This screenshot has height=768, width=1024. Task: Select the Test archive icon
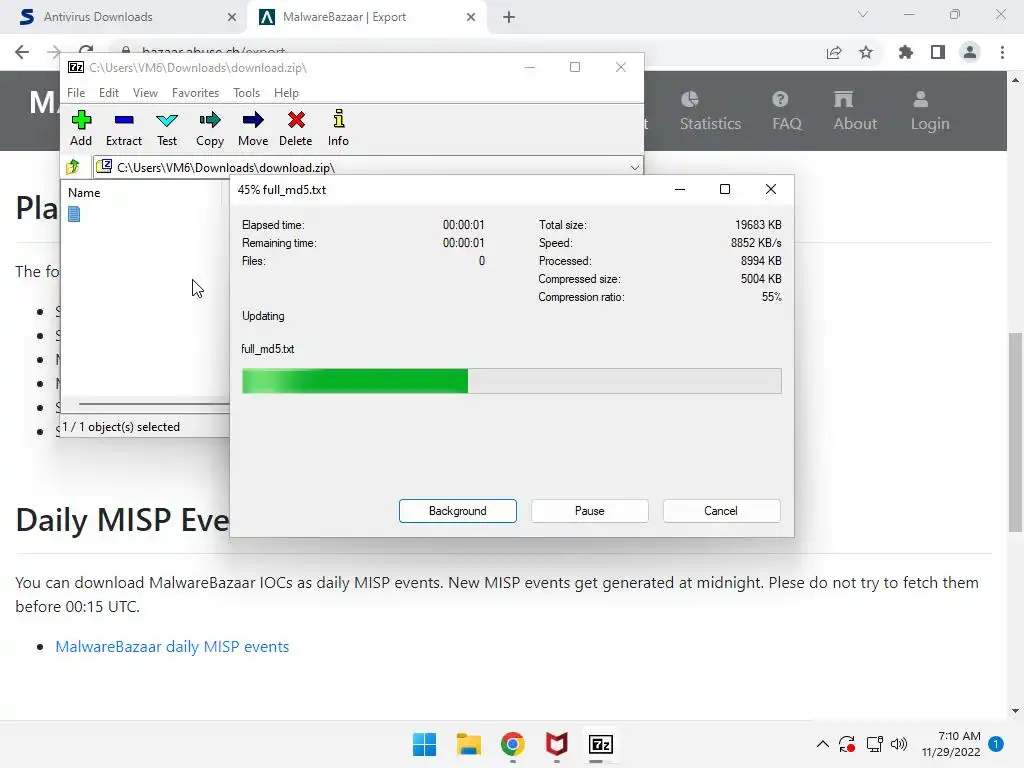point(167,129)
